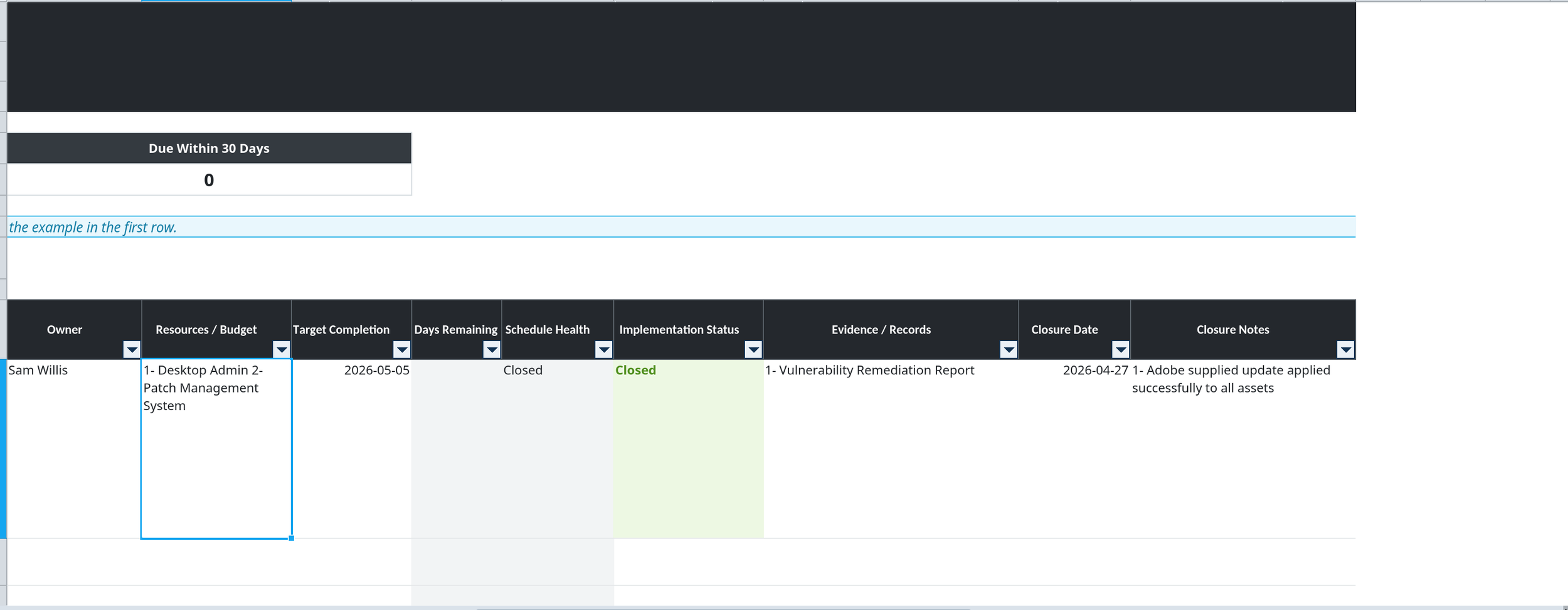Screen dimensions: 1568x610
Task: Click the italic example in the first row note
Action: point(93,227)
